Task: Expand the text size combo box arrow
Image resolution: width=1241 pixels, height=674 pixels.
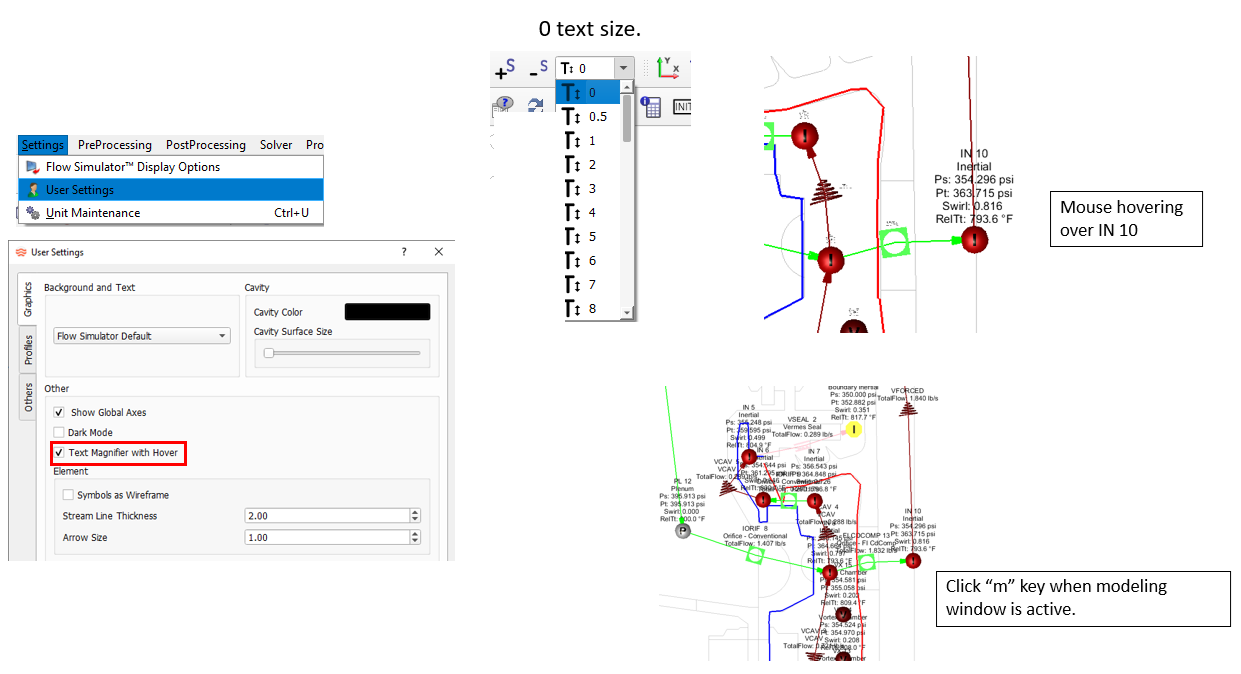Action: pyautogui.click(x=624, y=68)
